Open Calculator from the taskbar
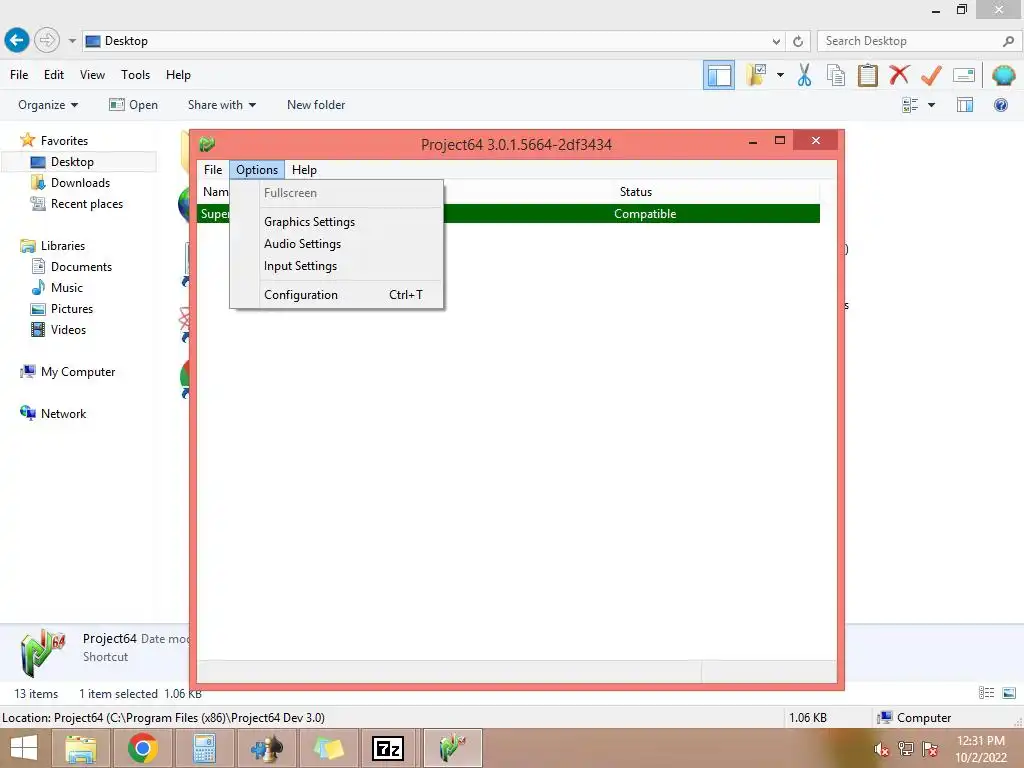 (x=204, y=748)
